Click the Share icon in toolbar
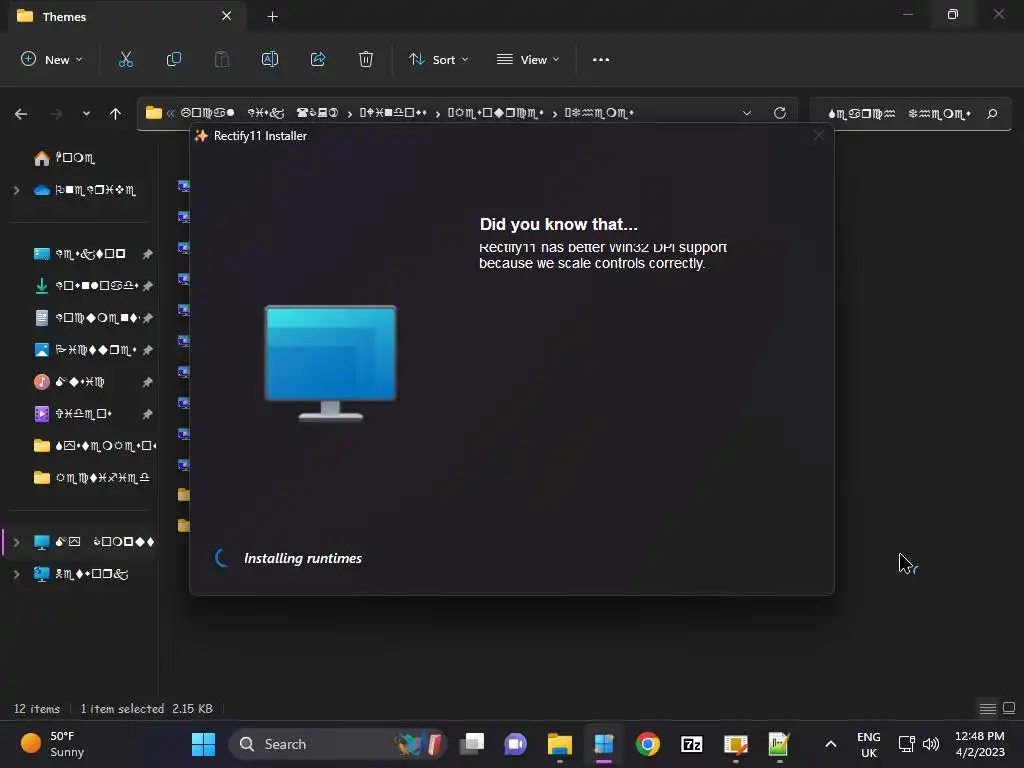 pyautogui.click(x=318, y=59)
